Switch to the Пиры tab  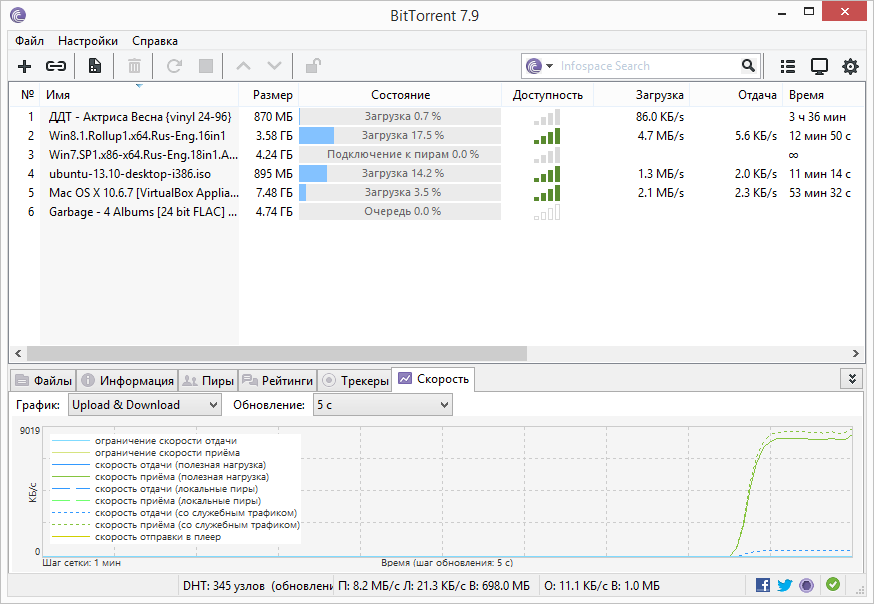coord(207,380)
